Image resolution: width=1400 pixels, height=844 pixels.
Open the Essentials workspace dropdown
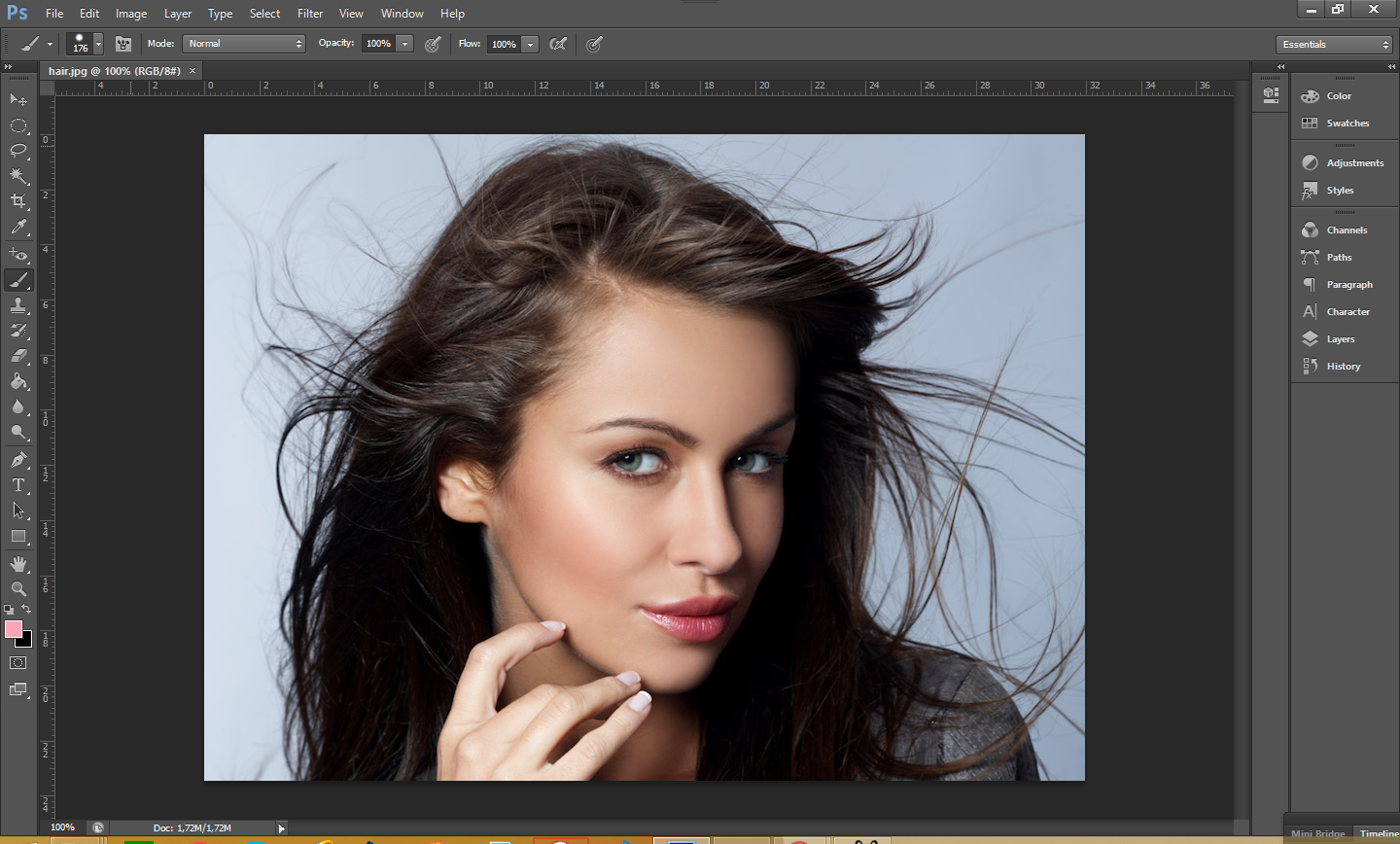[1335, 45]
